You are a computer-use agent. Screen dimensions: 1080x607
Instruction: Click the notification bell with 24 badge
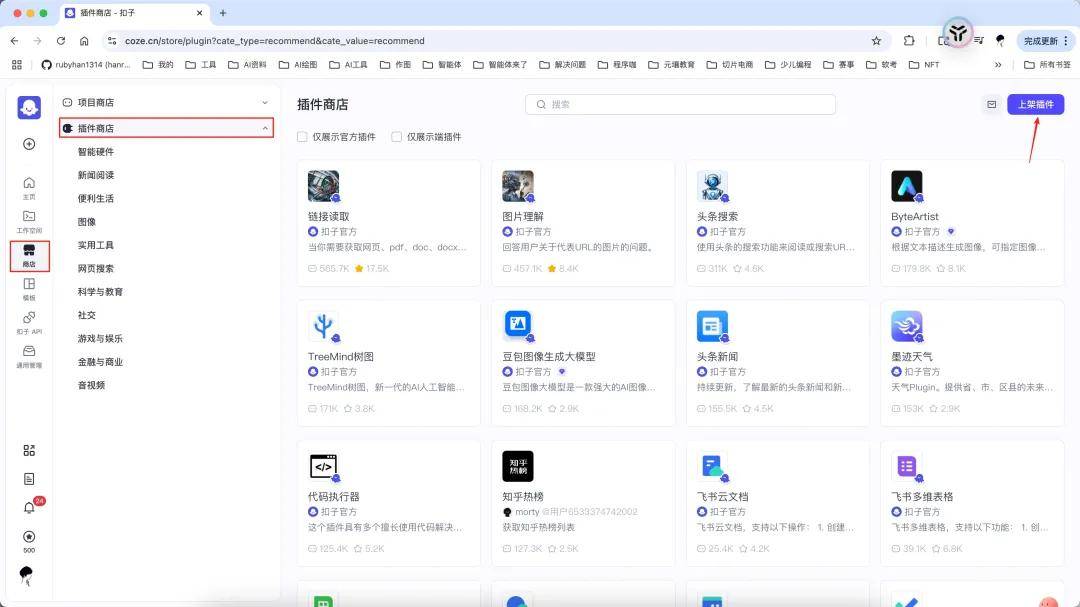[29, 507]
